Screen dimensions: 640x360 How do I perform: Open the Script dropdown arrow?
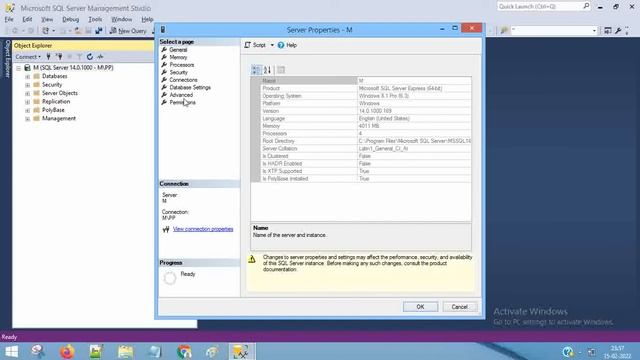272,45
